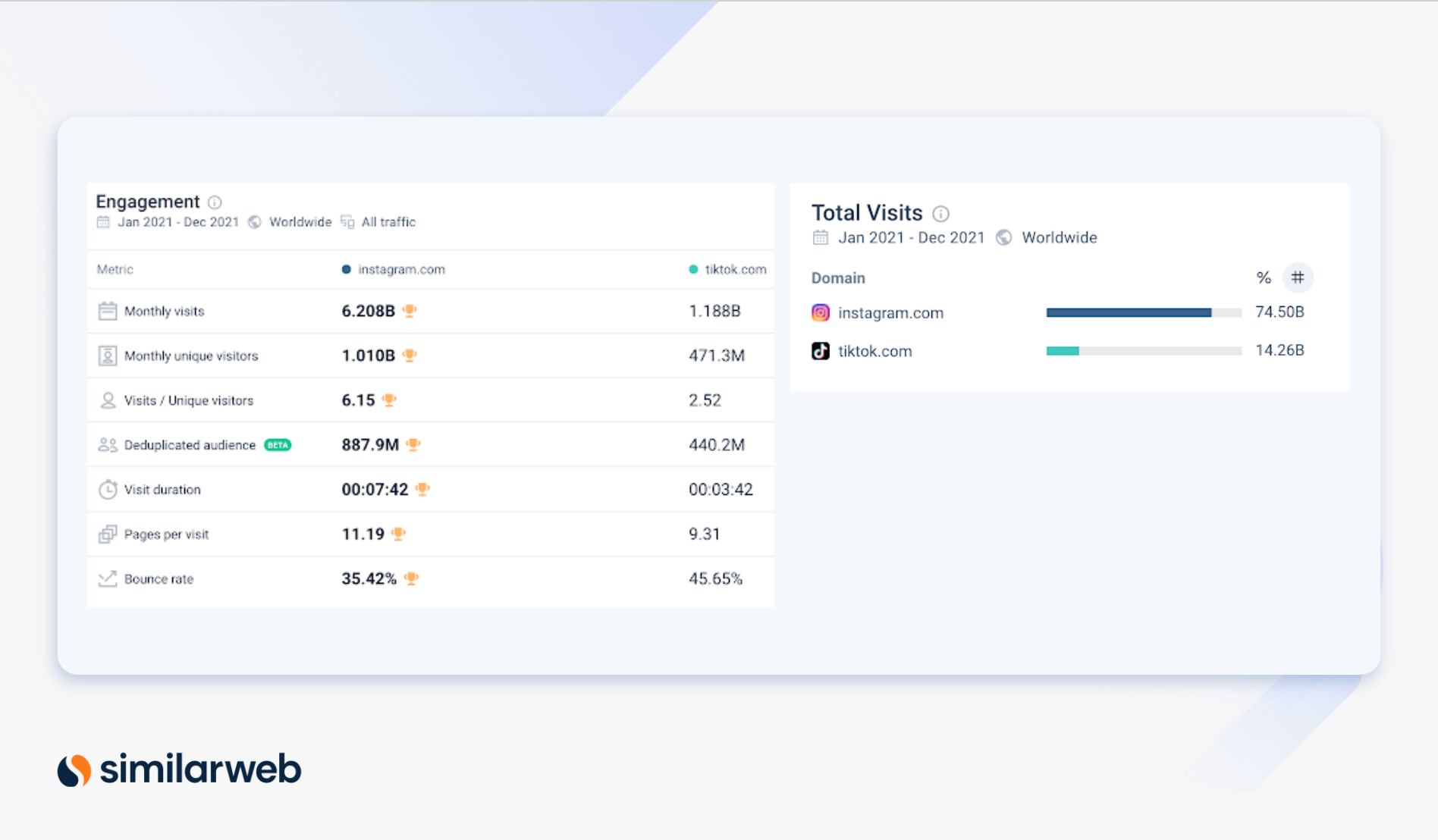The height and width of the screenshot is (840, 1438).
Task: Click the Total Visits panel title
Action: click(x=867, y=213)
